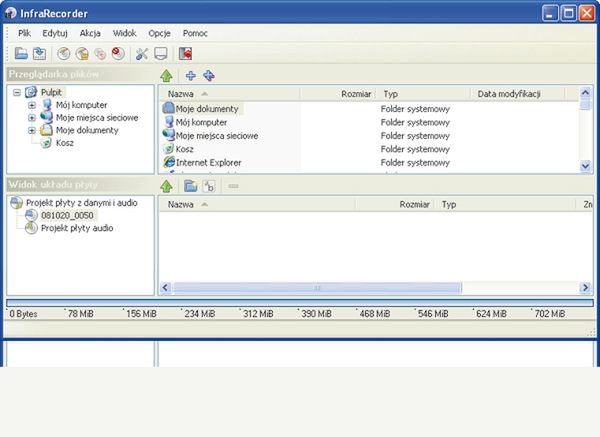Open configuration via the tools icon
Screen dimensions: 600x437
pos(141,53)
